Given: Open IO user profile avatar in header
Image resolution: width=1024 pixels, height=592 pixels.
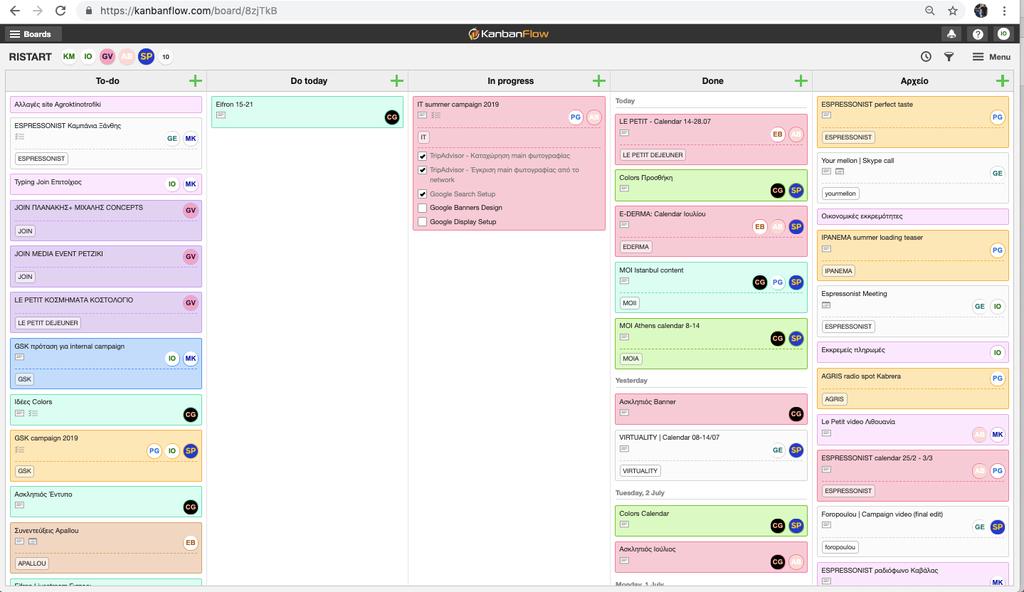Looking at the screenshot, I should (x=1003, y=34).
